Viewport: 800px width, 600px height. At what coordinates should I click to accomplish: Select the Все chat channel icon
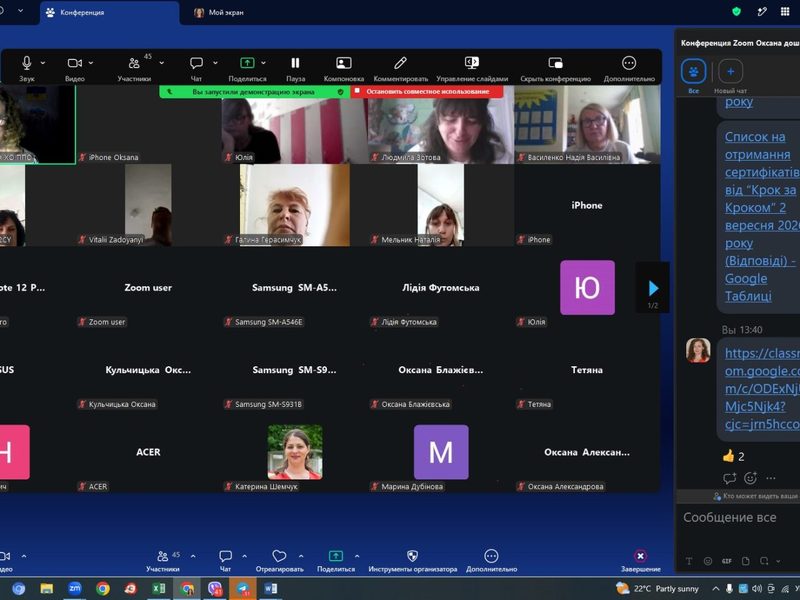click(693, 71)
